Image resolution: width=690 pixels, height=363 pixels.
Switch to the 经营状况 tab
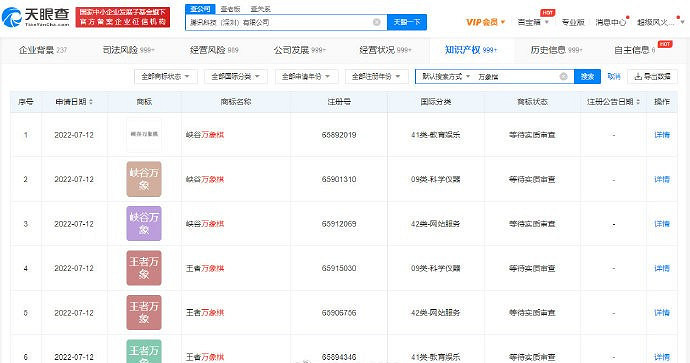point(385,50)
